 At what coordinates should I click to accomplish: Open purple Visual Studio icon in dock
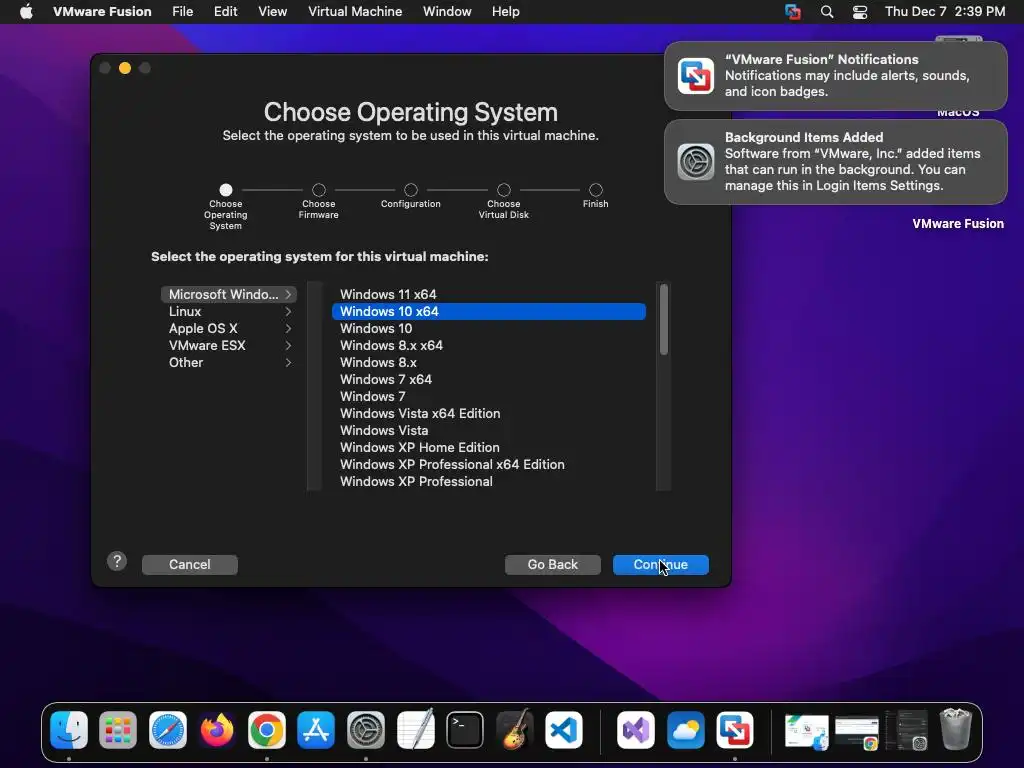pyautogui.click(x=635, y=729)
